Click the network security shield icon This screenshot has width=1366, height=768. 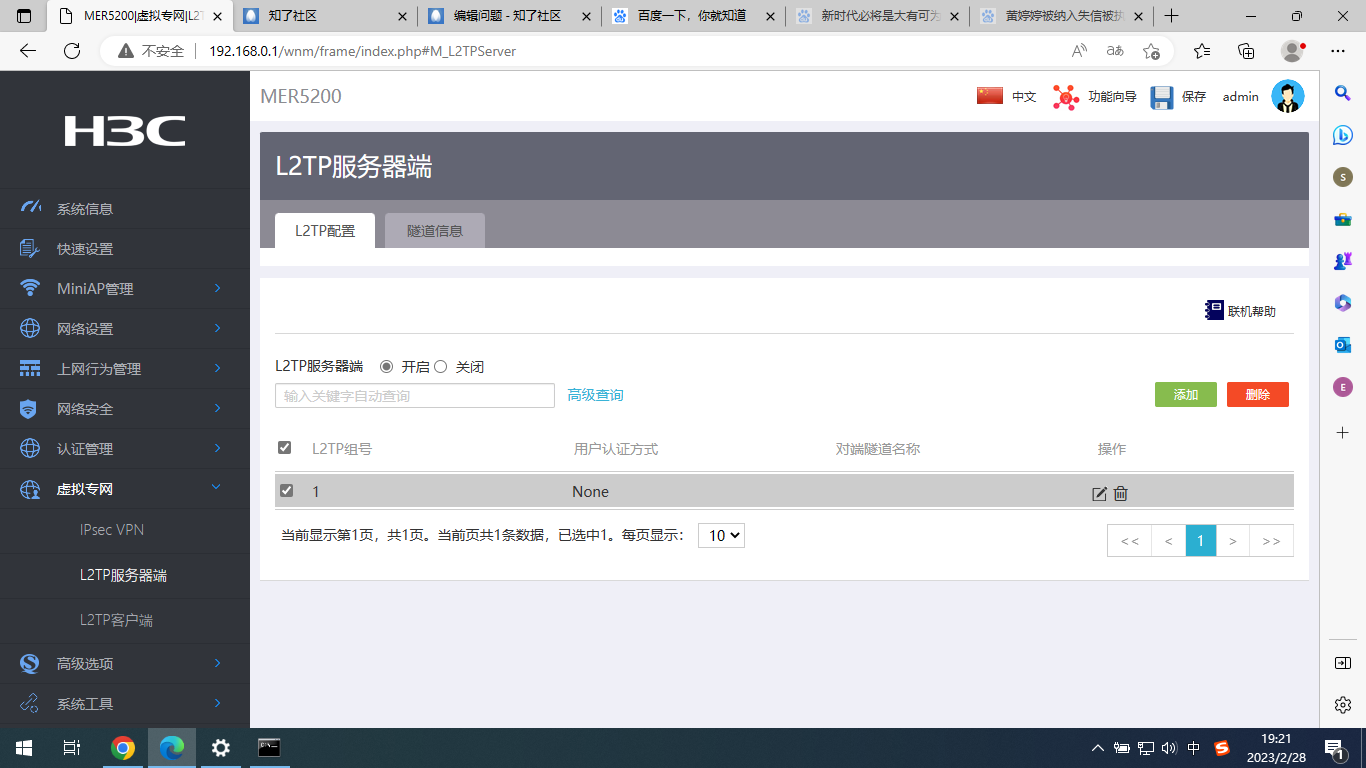pyautogui.click(x=30, y=409)
